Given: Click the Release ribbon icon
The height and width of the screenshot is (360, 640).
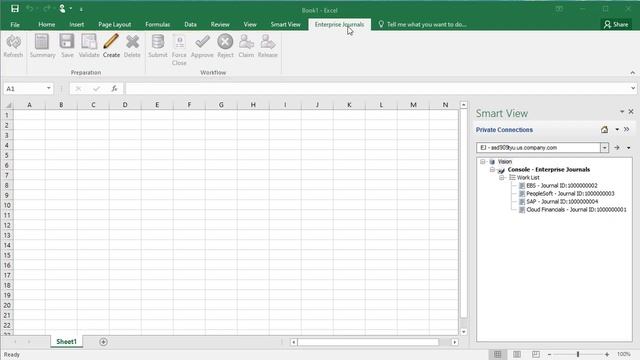Looking at the screenshot, I should click(268, 42).
